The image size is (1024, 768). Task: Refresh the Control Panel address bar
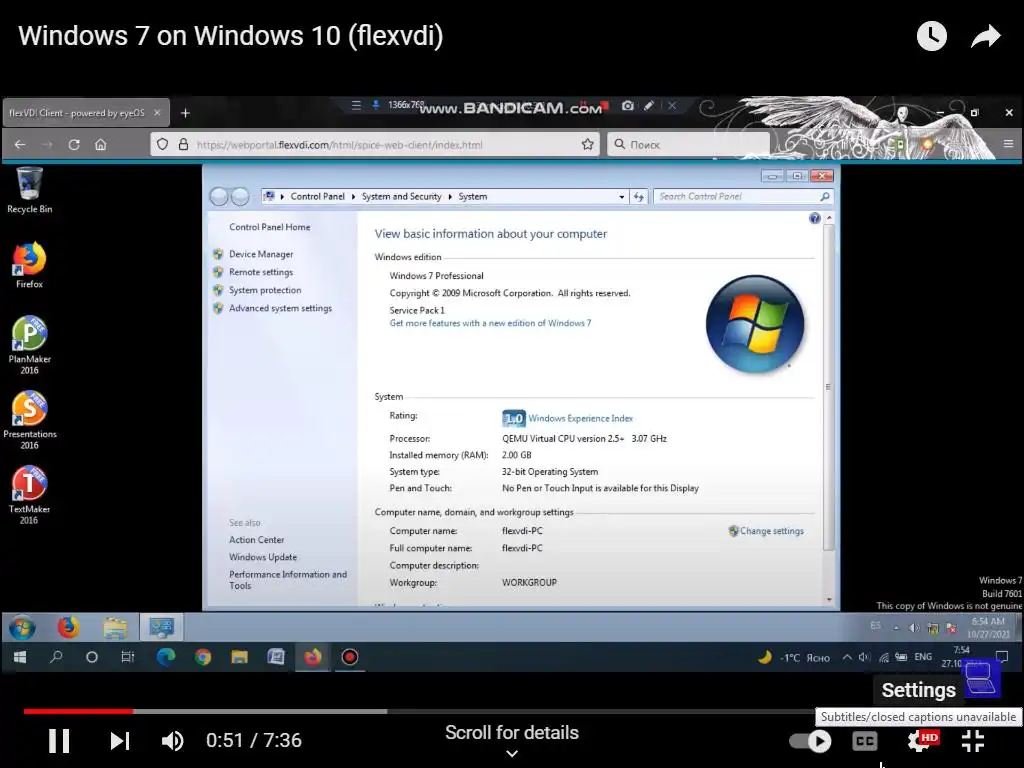[x=639, y=197]
